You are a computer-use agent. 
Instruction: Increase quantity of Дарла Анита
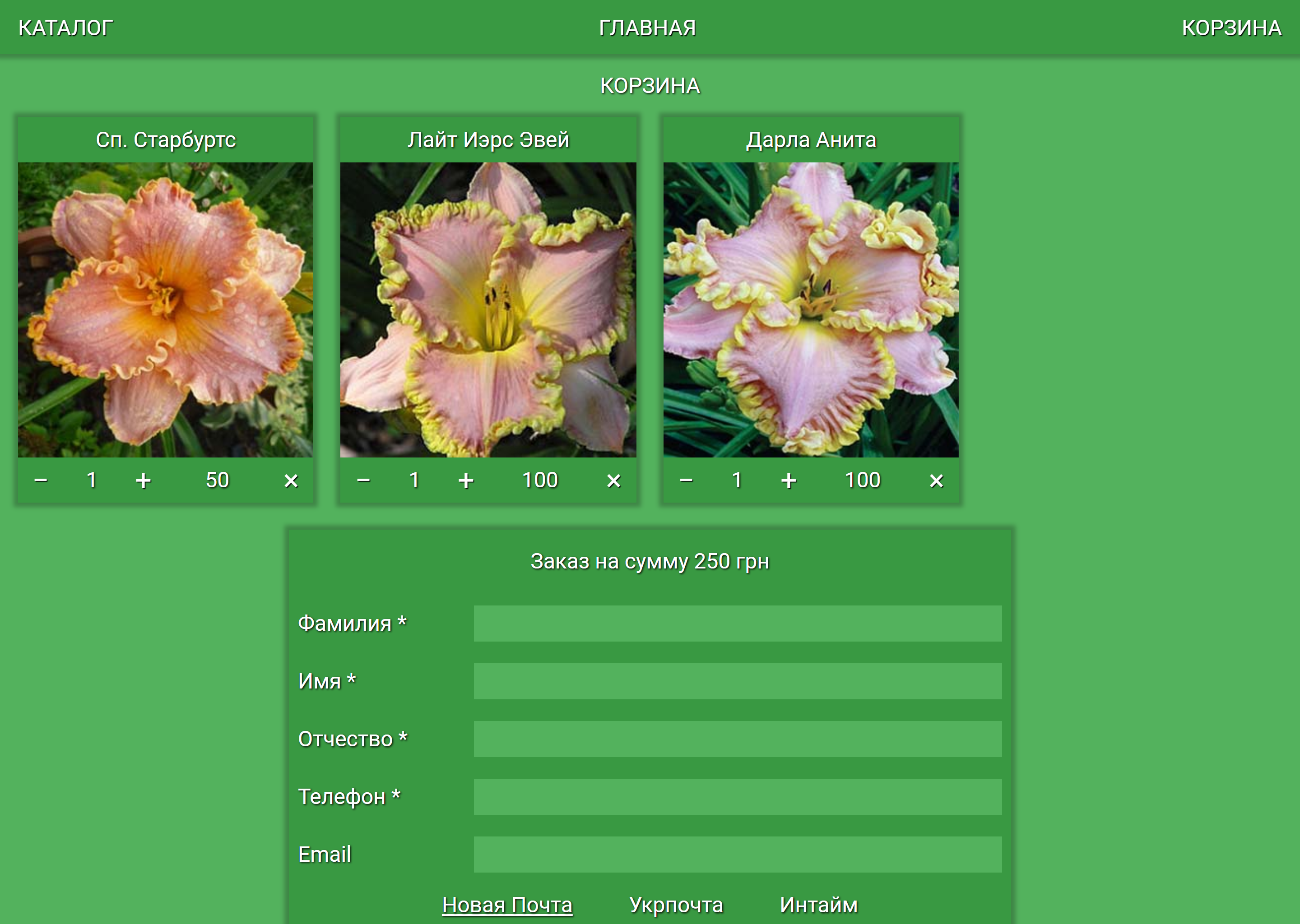[788, 481]
